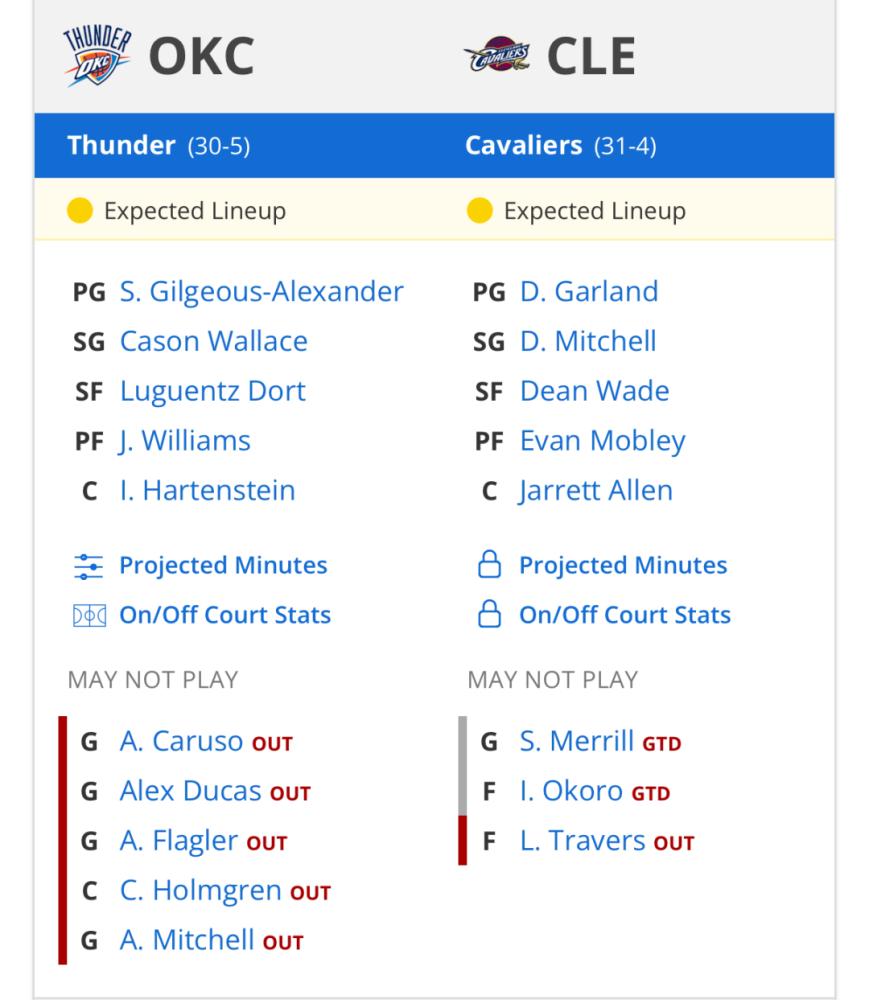Open D. Garland player page

589,292
